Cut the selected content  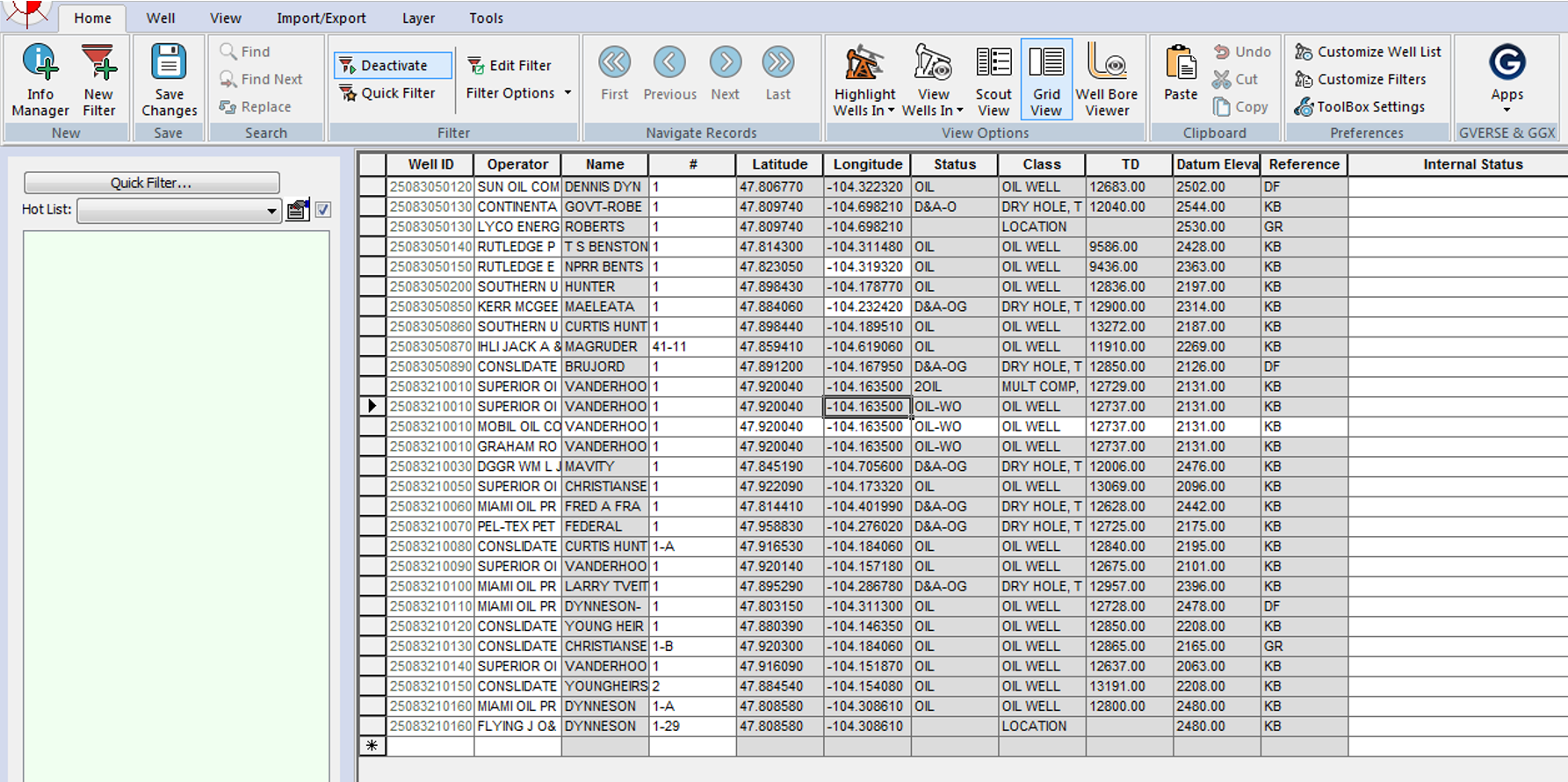pyautogui.click(x=1234, y=79)
